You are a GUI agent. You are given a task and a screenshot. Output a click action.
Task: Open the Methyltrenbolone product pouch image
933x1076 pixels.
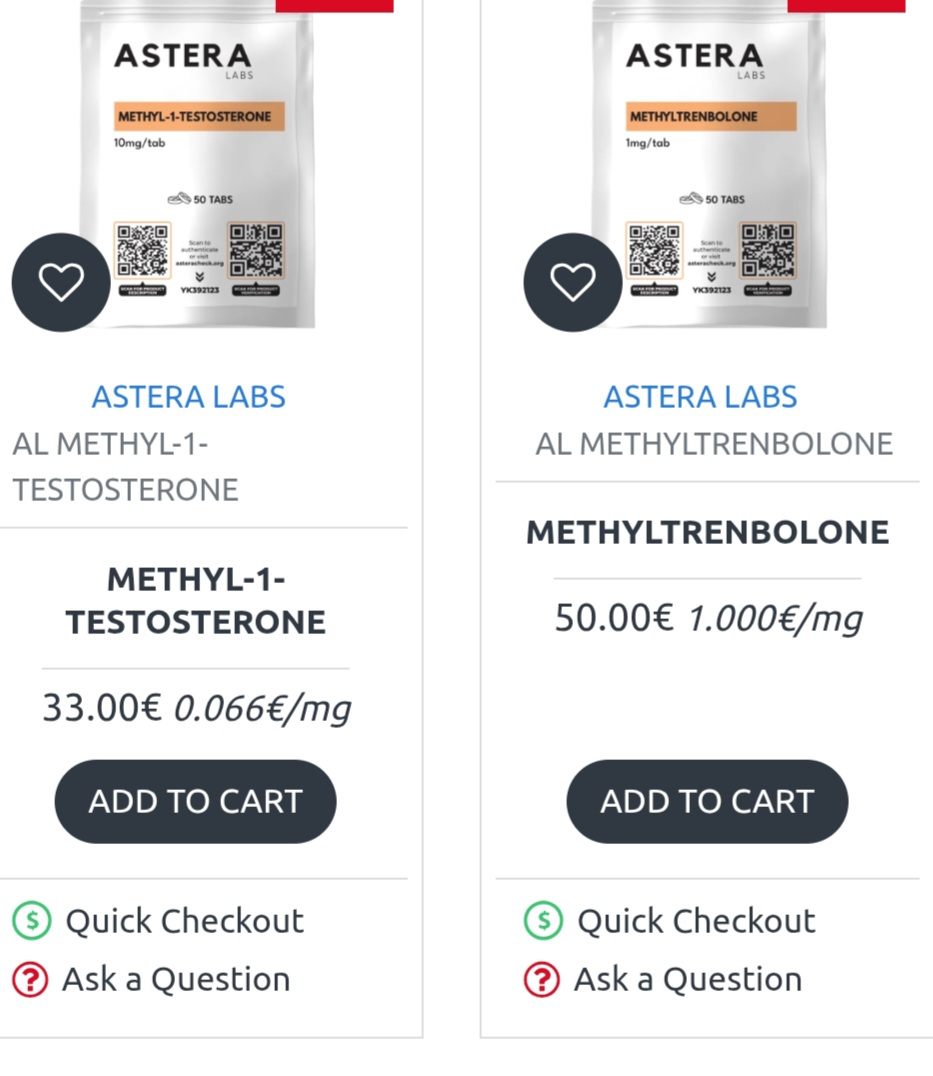[x=712, y=150]
